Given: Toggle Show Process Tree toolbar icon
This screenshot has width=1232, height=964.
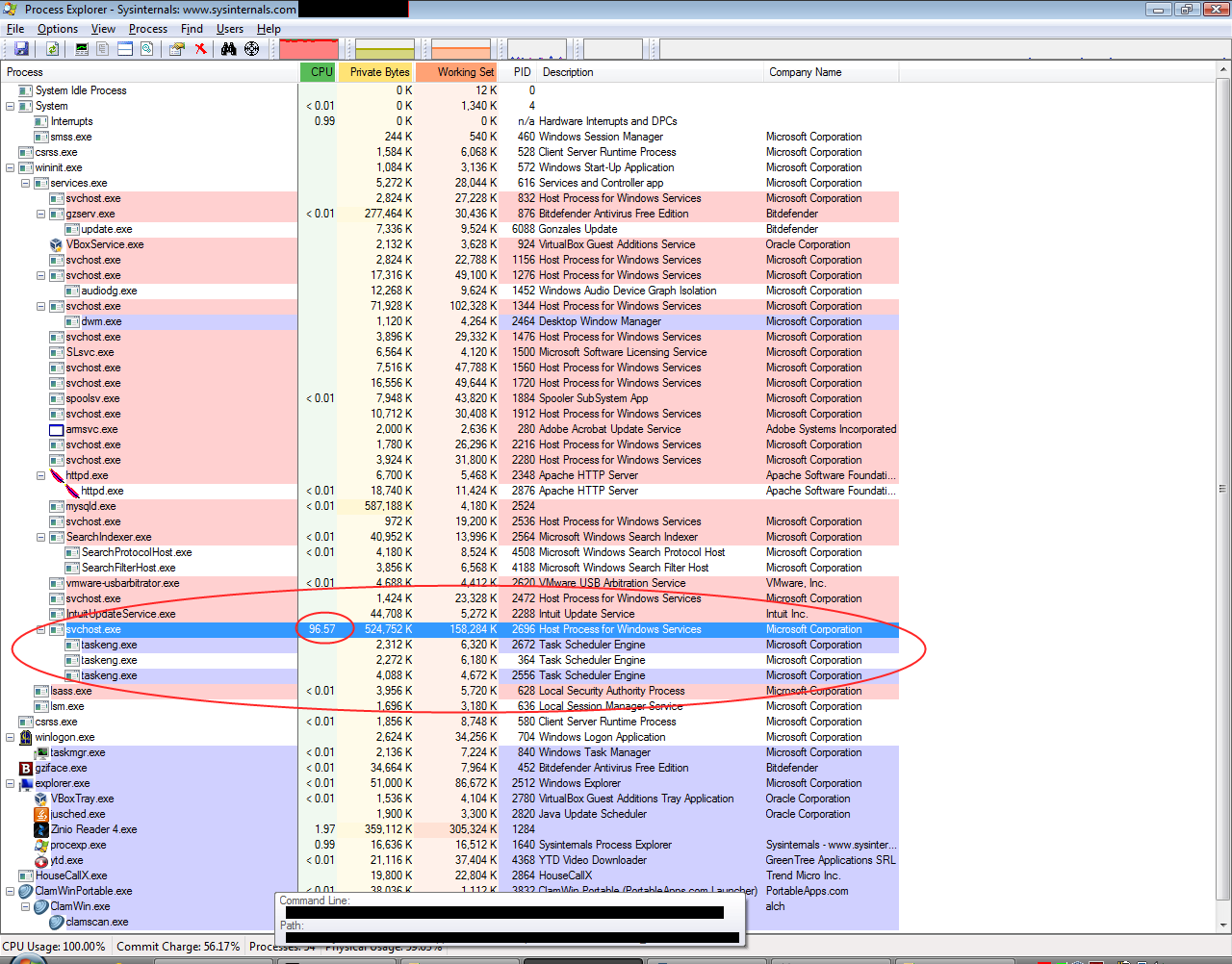Looking at the screenshot, I should pyautogui.click(x=103, y=48).
